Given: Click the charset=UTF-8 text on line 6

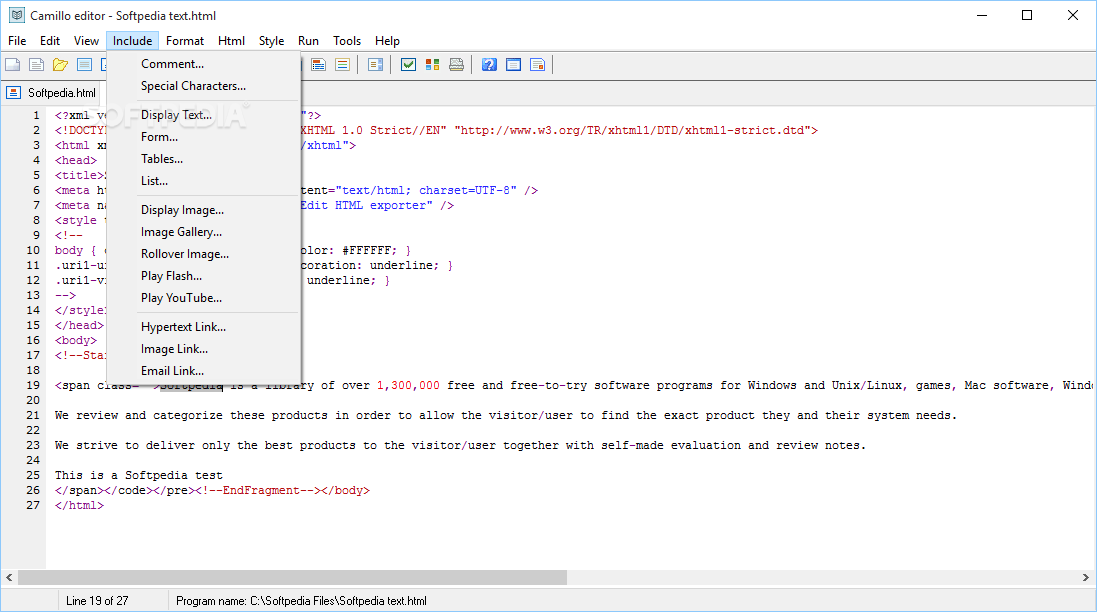Looking at the screenshot, I should (467, 190).
